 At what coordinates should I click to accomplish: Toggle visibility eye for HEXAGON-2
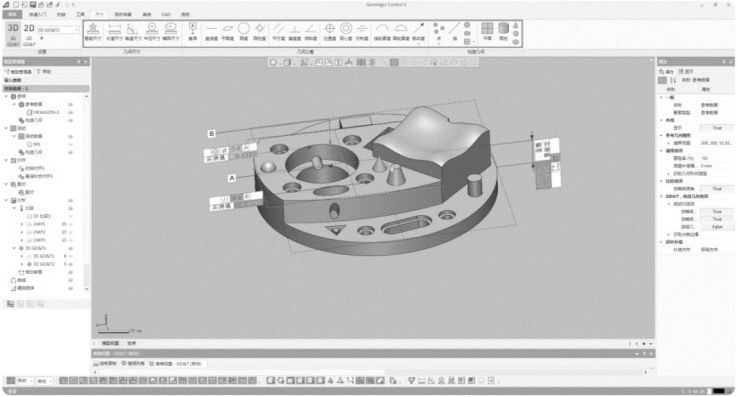click(71, 113)
